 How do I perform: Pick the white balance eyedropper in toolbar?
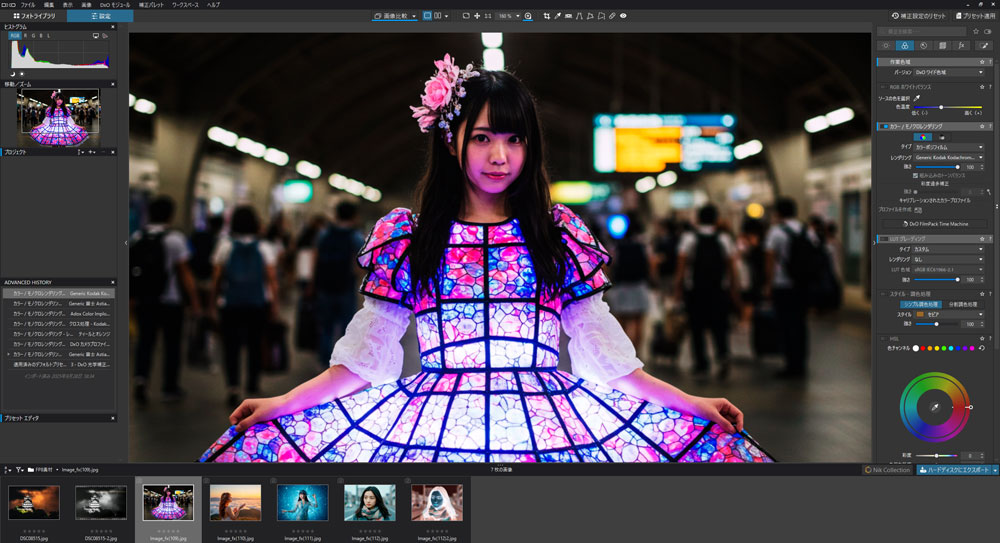558,17
